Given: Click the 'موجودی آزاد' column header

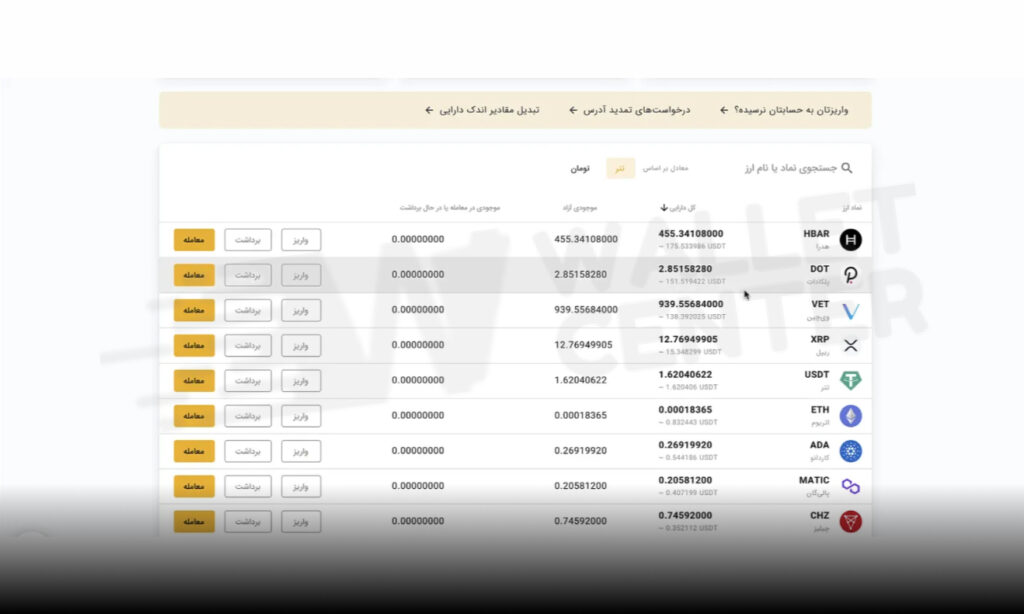Looking at the screenshot, I should click(x=580, y=208).
